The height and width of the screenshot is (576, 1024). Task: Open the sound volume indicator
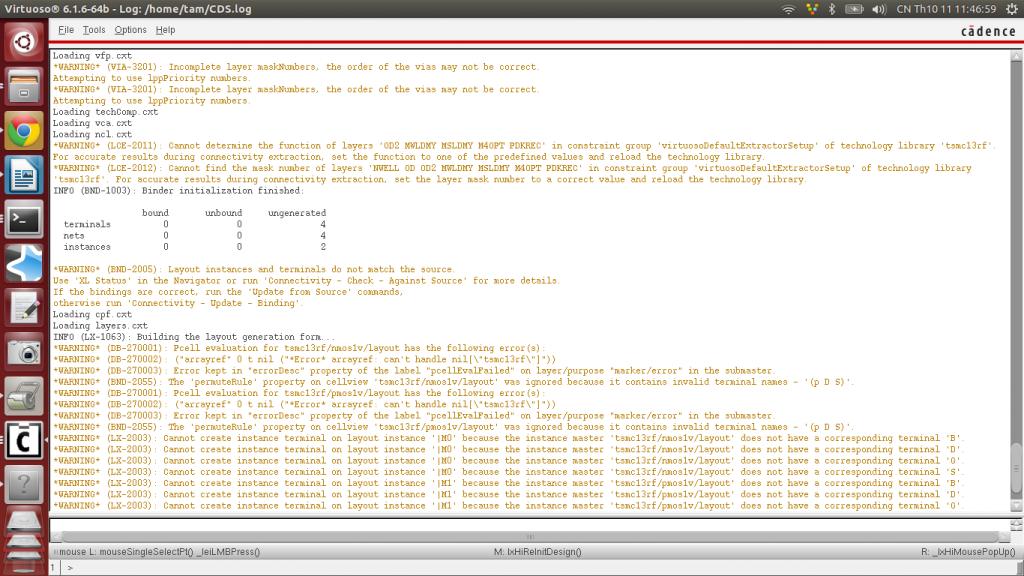(x=879, y=9)
